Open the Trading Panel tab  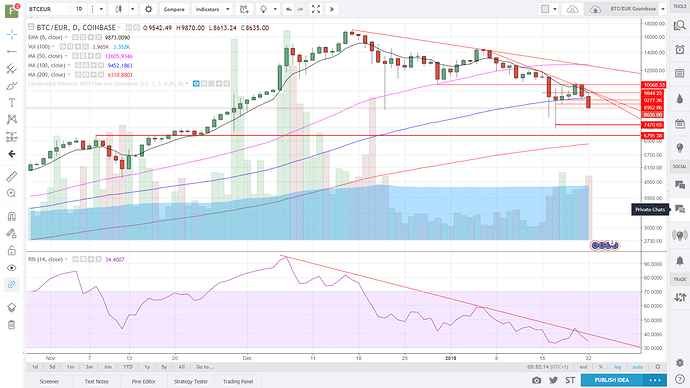(x=238, y=381)
